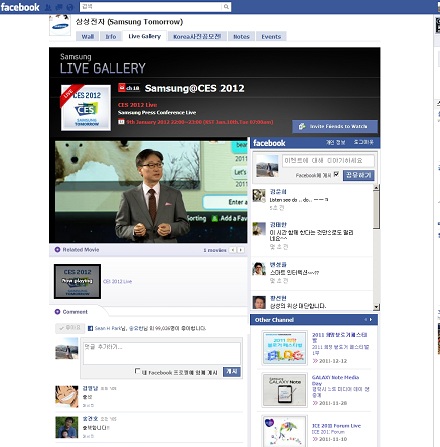Open the Galaxy Note channel thumbnail
The width and height of the screenshot is (440, 447).
click(x=284, y=390)
